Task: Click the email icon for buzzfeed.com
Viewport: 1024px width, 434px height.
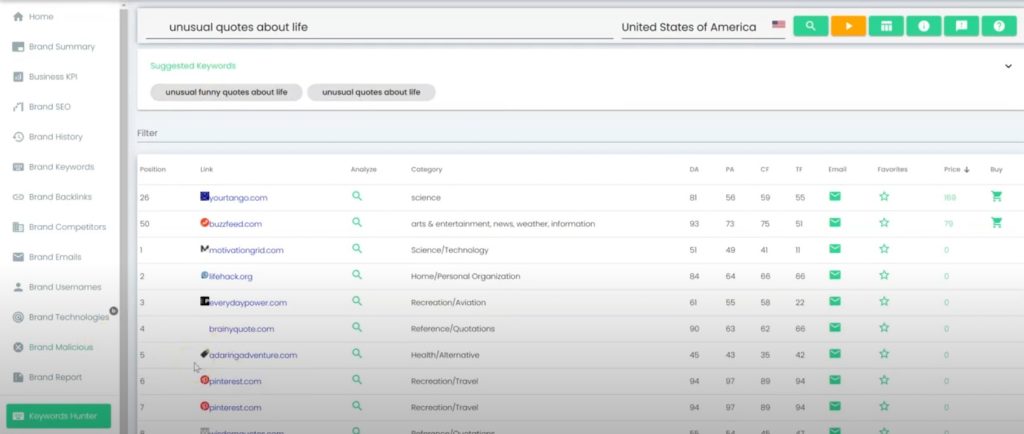Action: point(835,223)
